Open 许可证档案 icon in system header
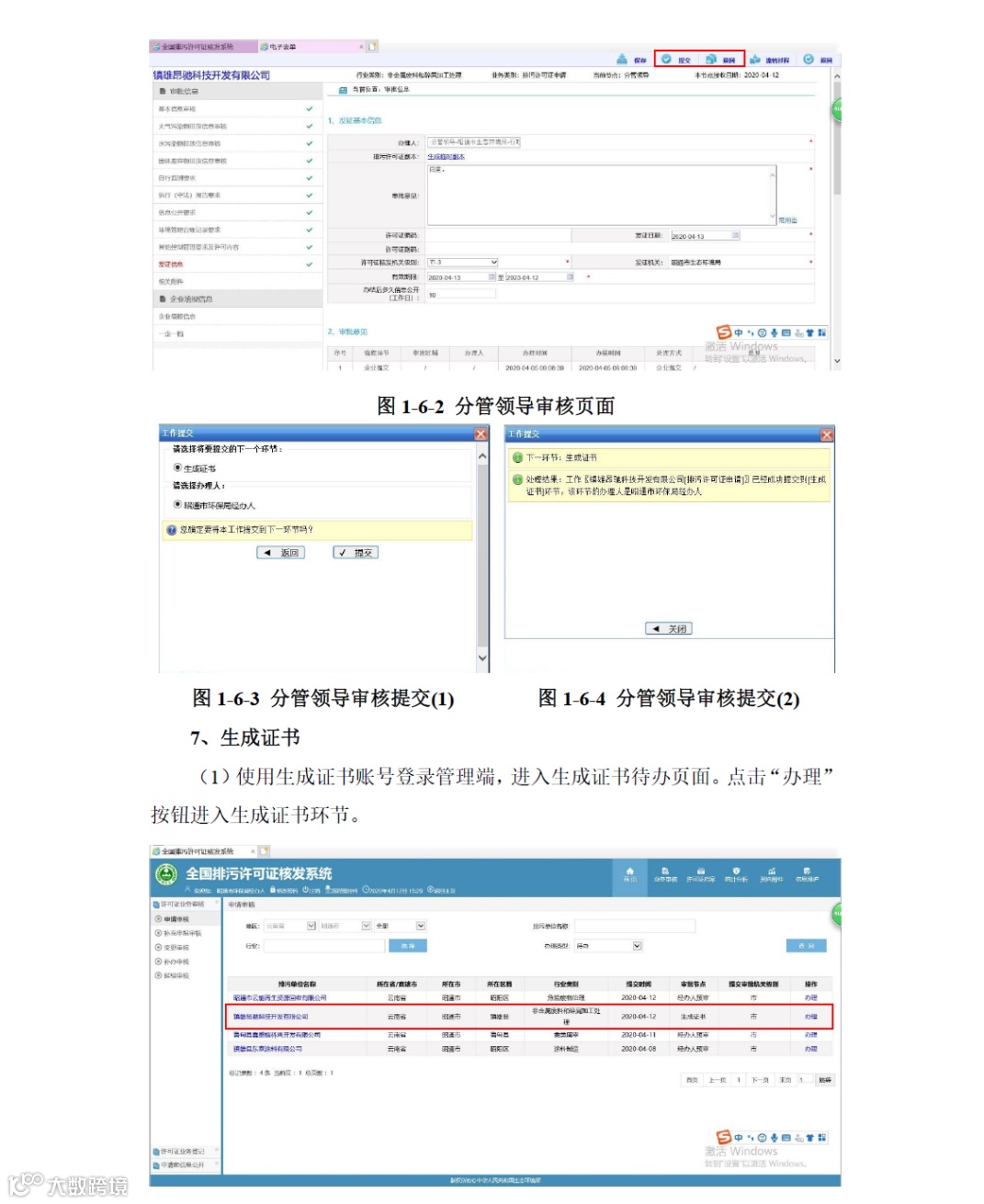Screen dimensions: 984x1204 (701, 875)
